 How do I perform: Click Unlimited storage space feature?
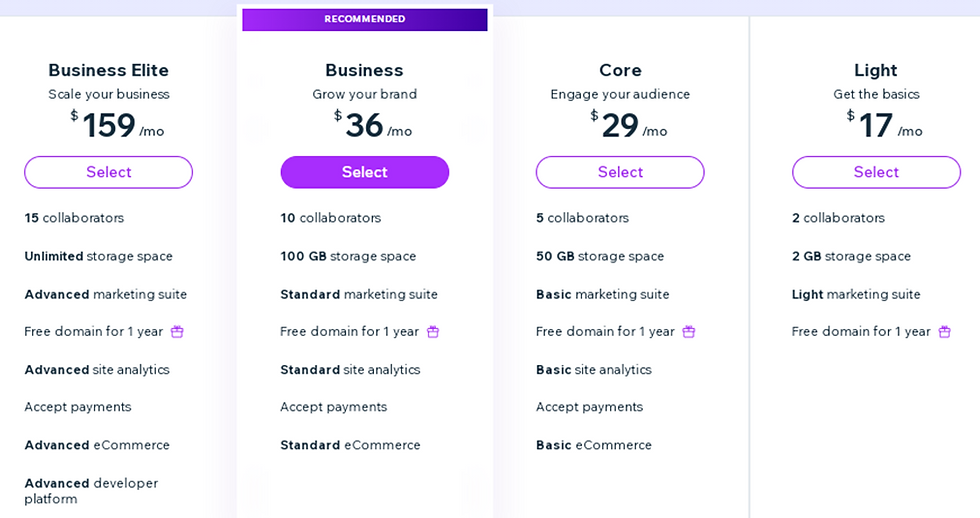98,256
